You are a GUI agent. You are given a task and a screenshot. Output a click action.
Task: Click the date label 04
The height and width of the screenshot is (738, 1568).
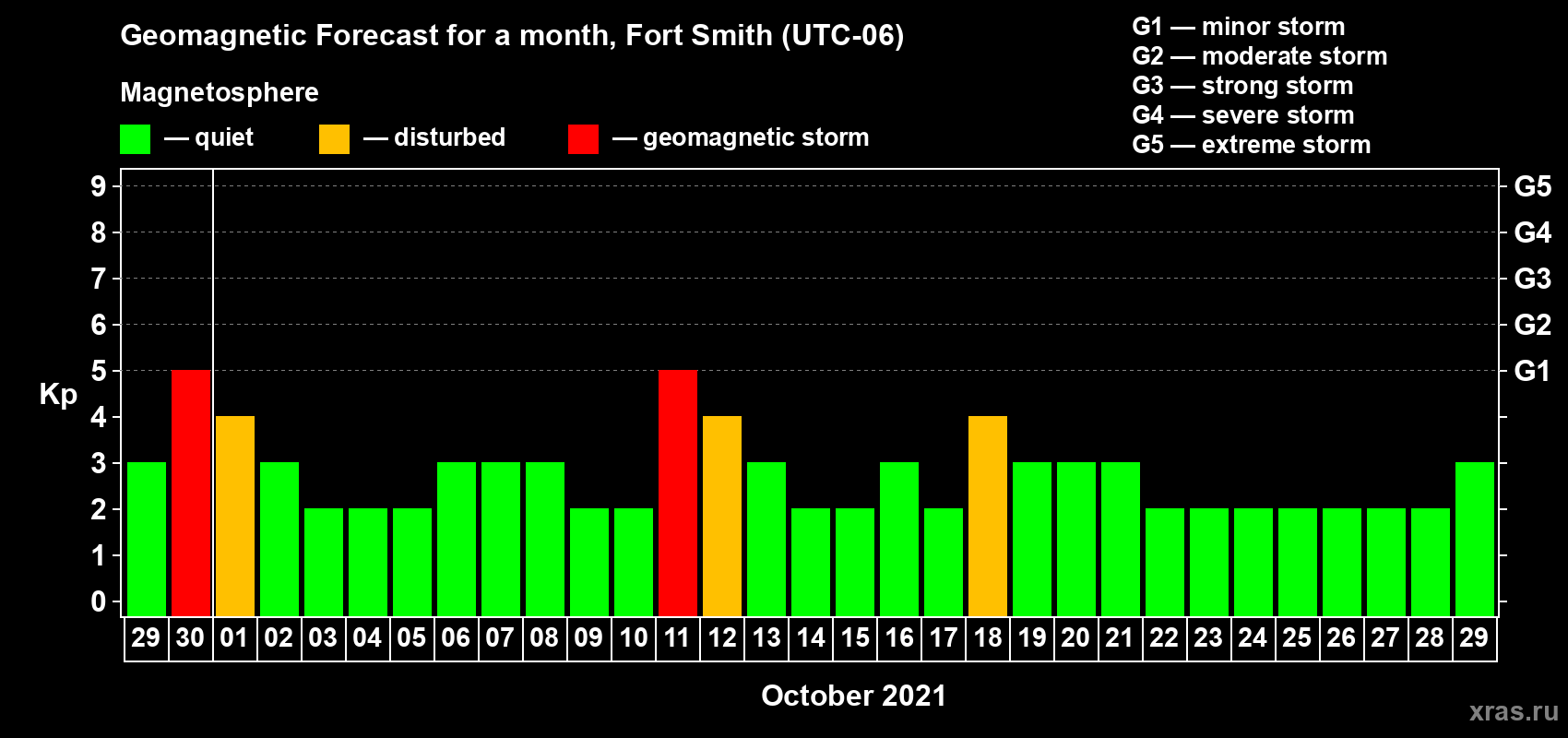coord(367,638)
